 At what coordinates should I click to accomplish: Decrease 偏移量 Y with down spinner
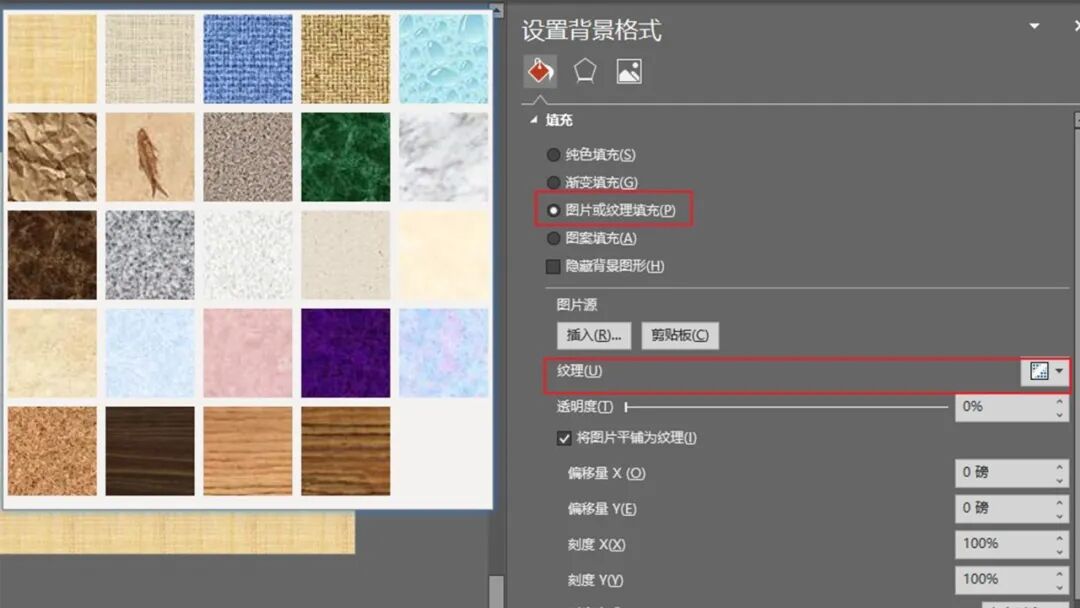click(1059, 516)
